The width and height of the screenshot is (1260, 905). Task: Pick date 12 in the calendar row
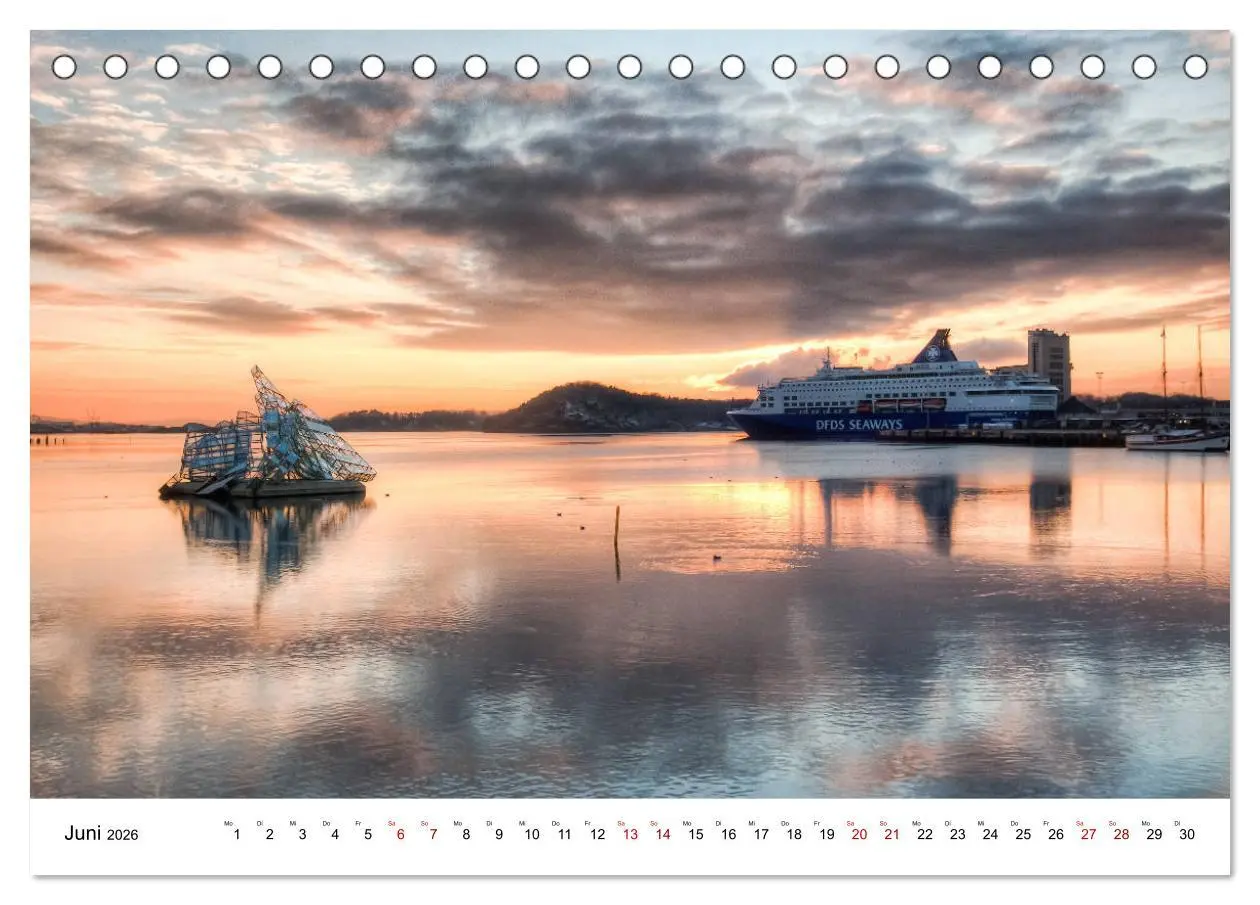click(597, 834)
